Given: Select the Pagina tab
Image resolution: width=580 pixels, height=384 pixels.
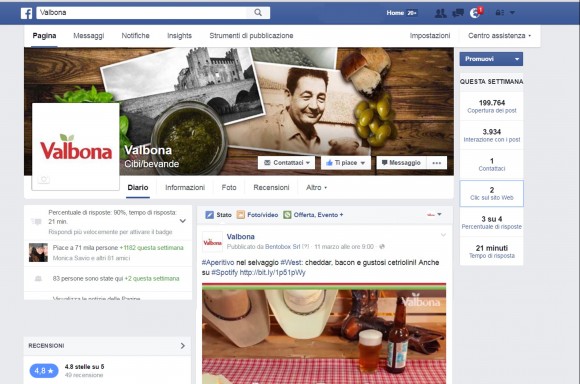Looking at the screenshot, I should tap(44, 36).
